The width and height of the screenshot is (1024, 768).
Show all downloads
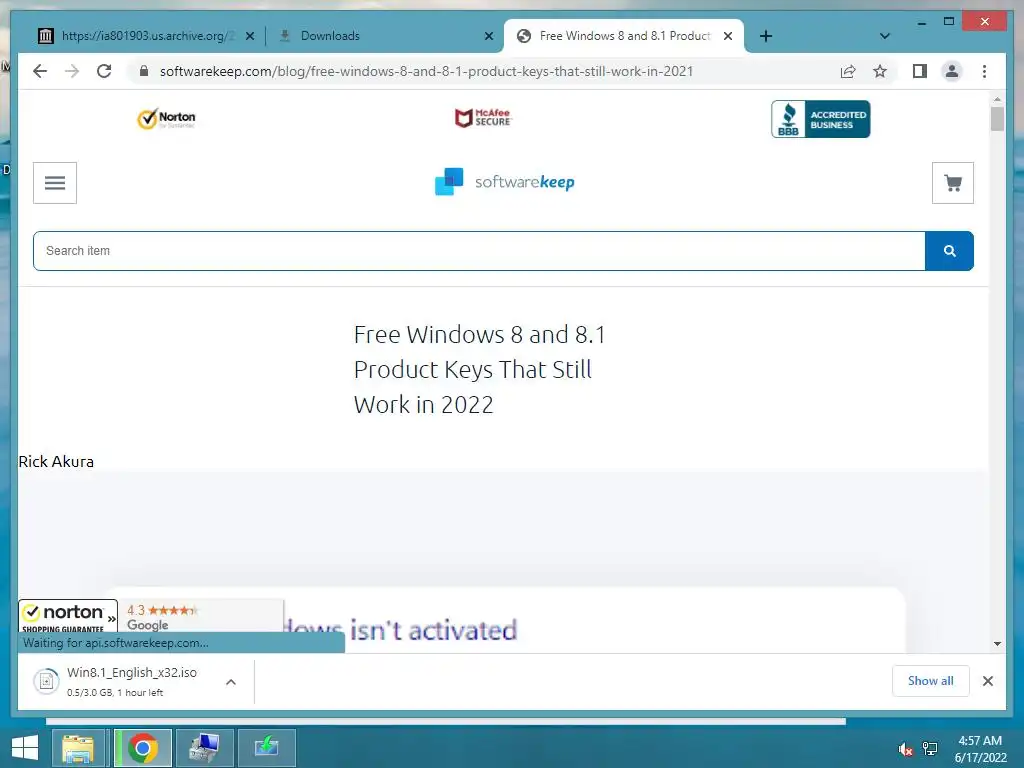point(931,681)
